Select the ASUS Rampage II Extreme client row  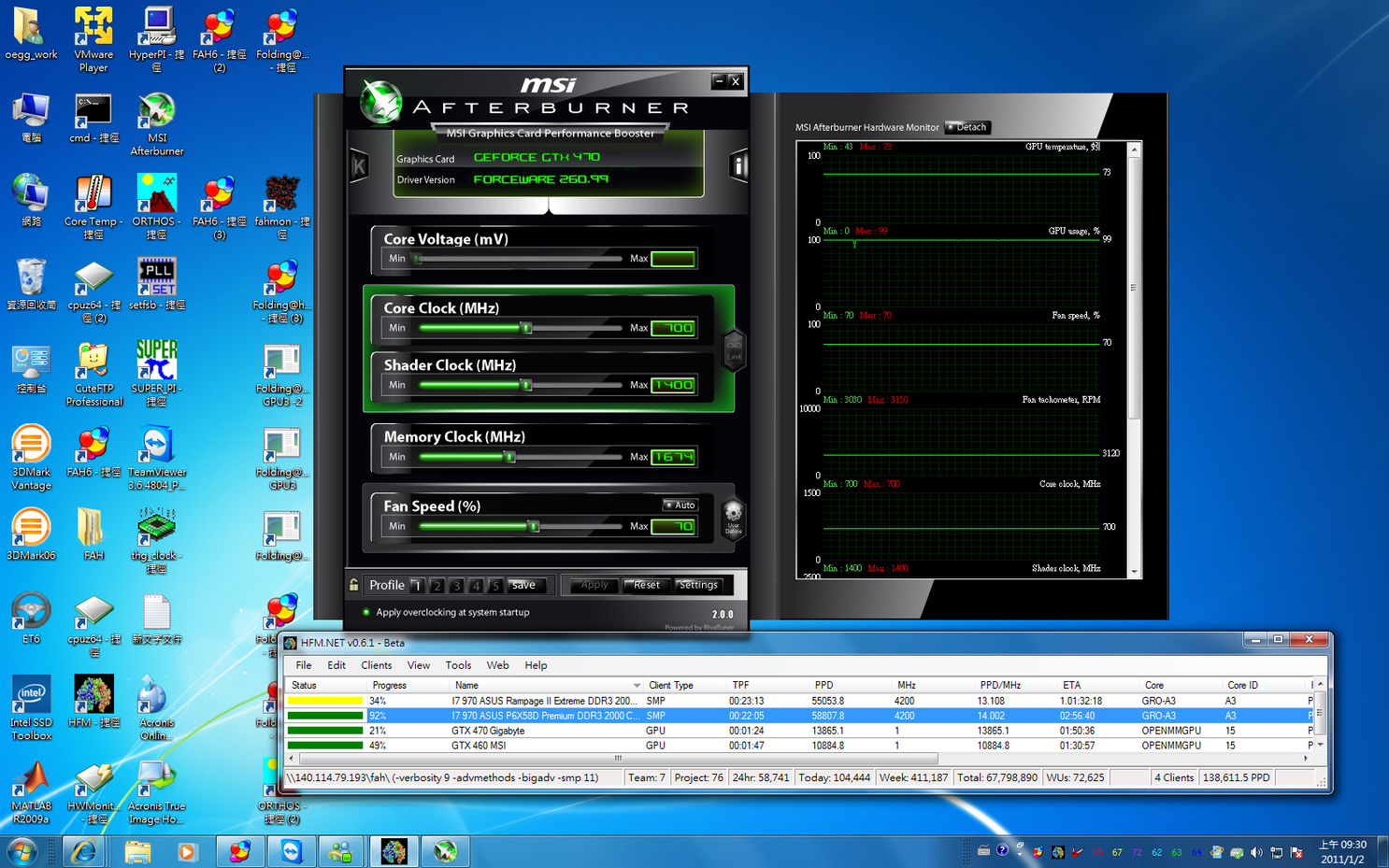coord(799,701)
